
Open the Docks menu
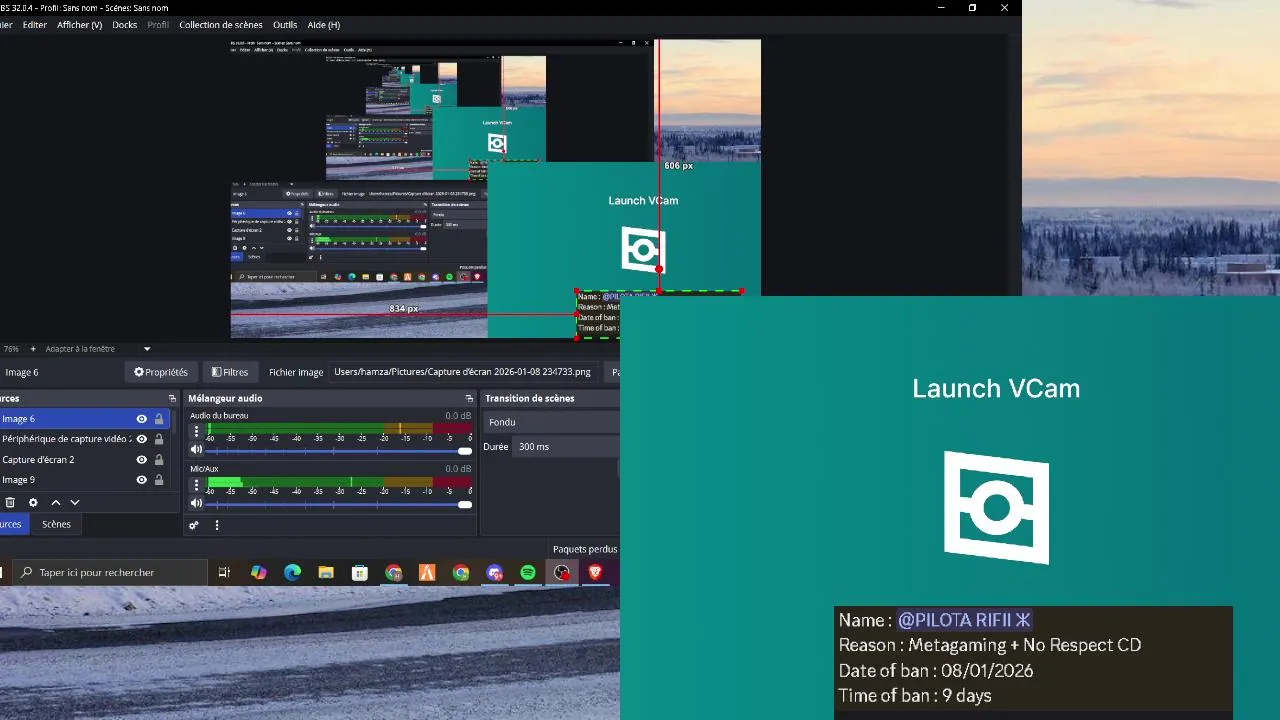pos(125,25)
